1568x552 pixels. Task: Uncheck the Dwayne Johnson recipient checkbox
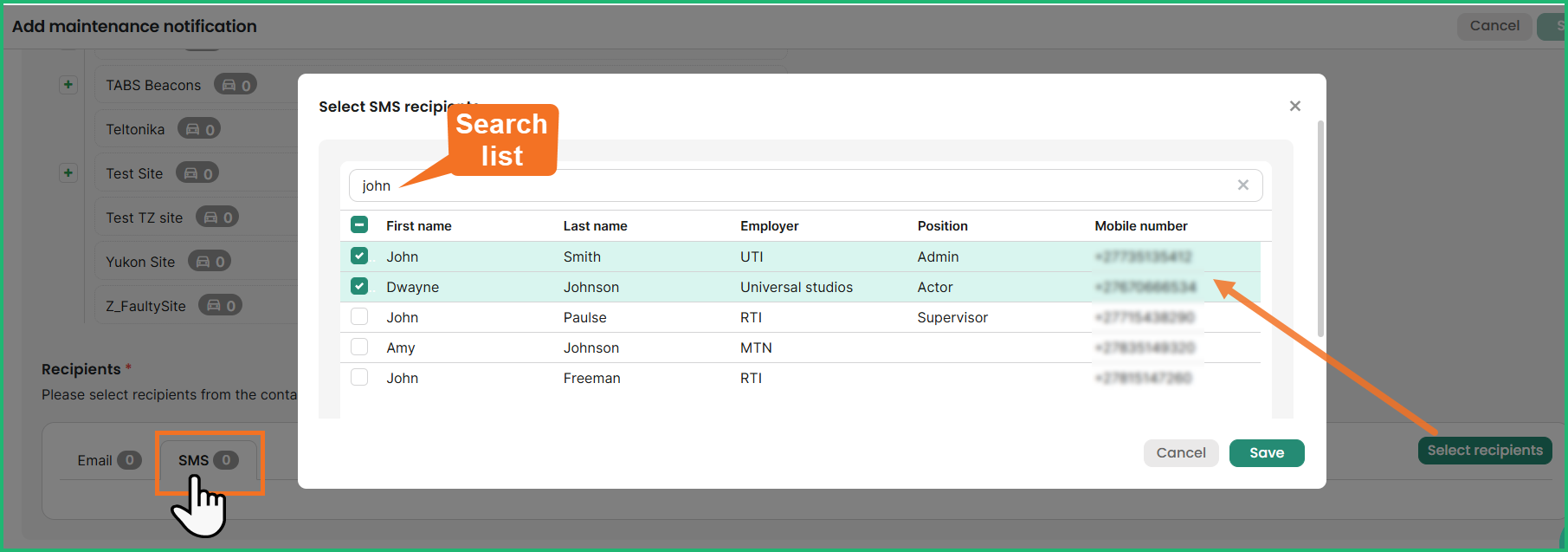pos(359,287)
